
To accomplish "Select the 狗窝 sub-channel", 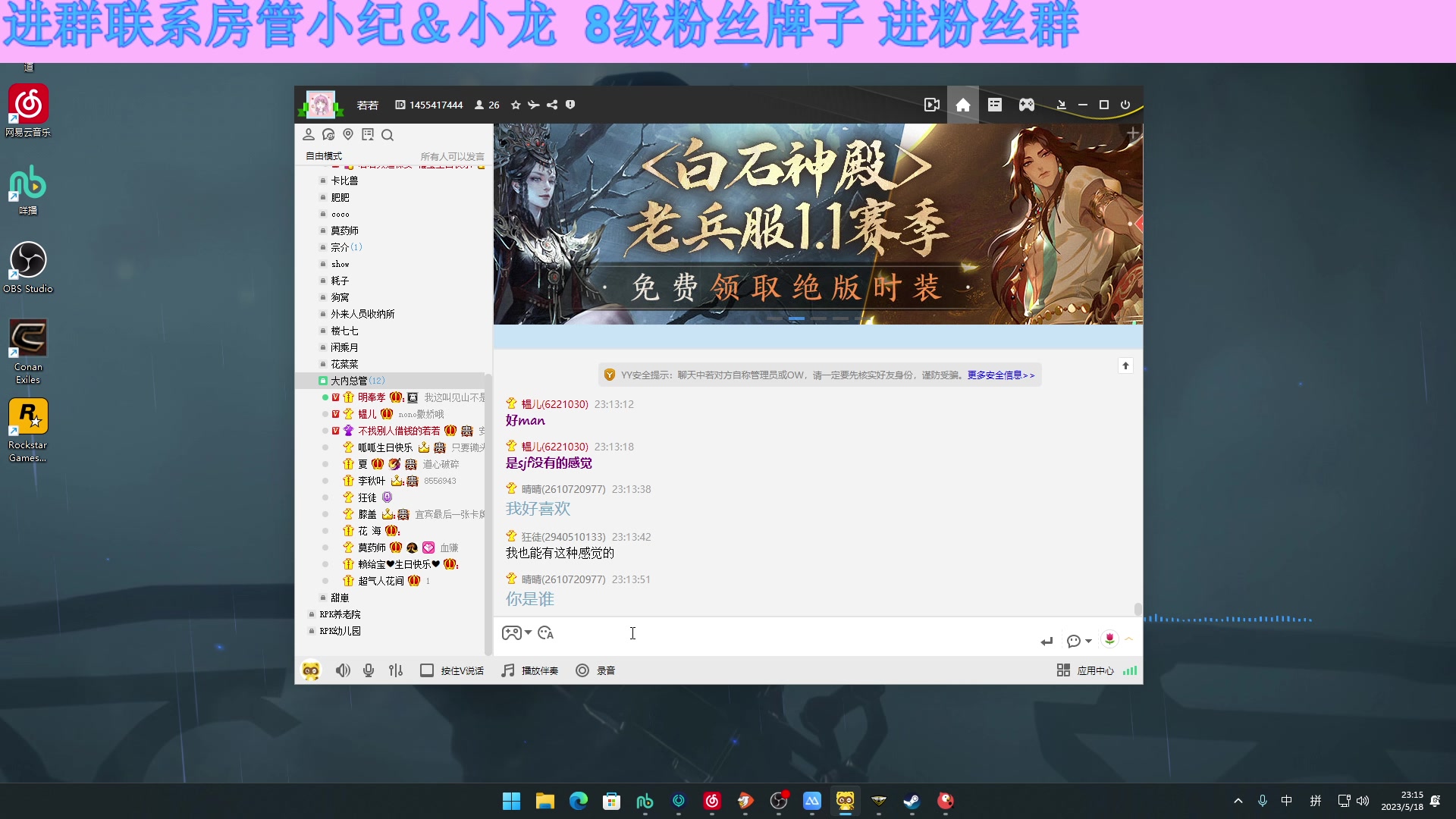I will click(x=340, y=297).
